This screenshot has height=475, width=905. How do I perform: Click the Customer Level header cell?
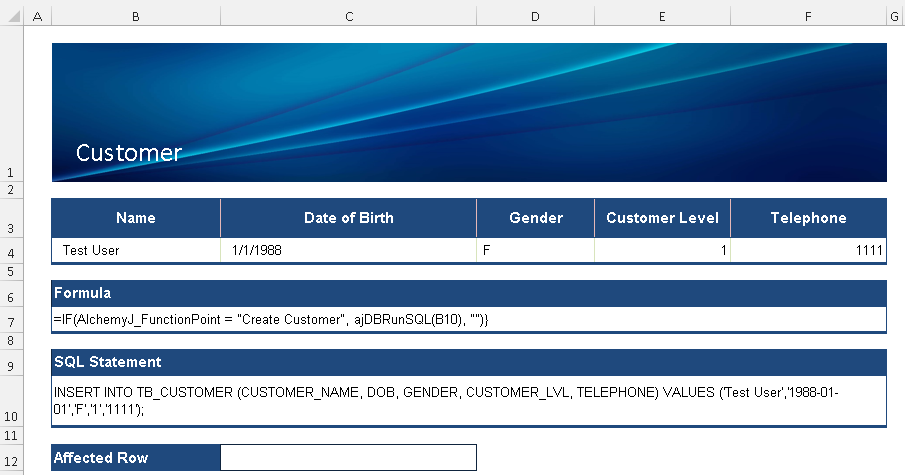pyautogui.click(x=662, y=218)
